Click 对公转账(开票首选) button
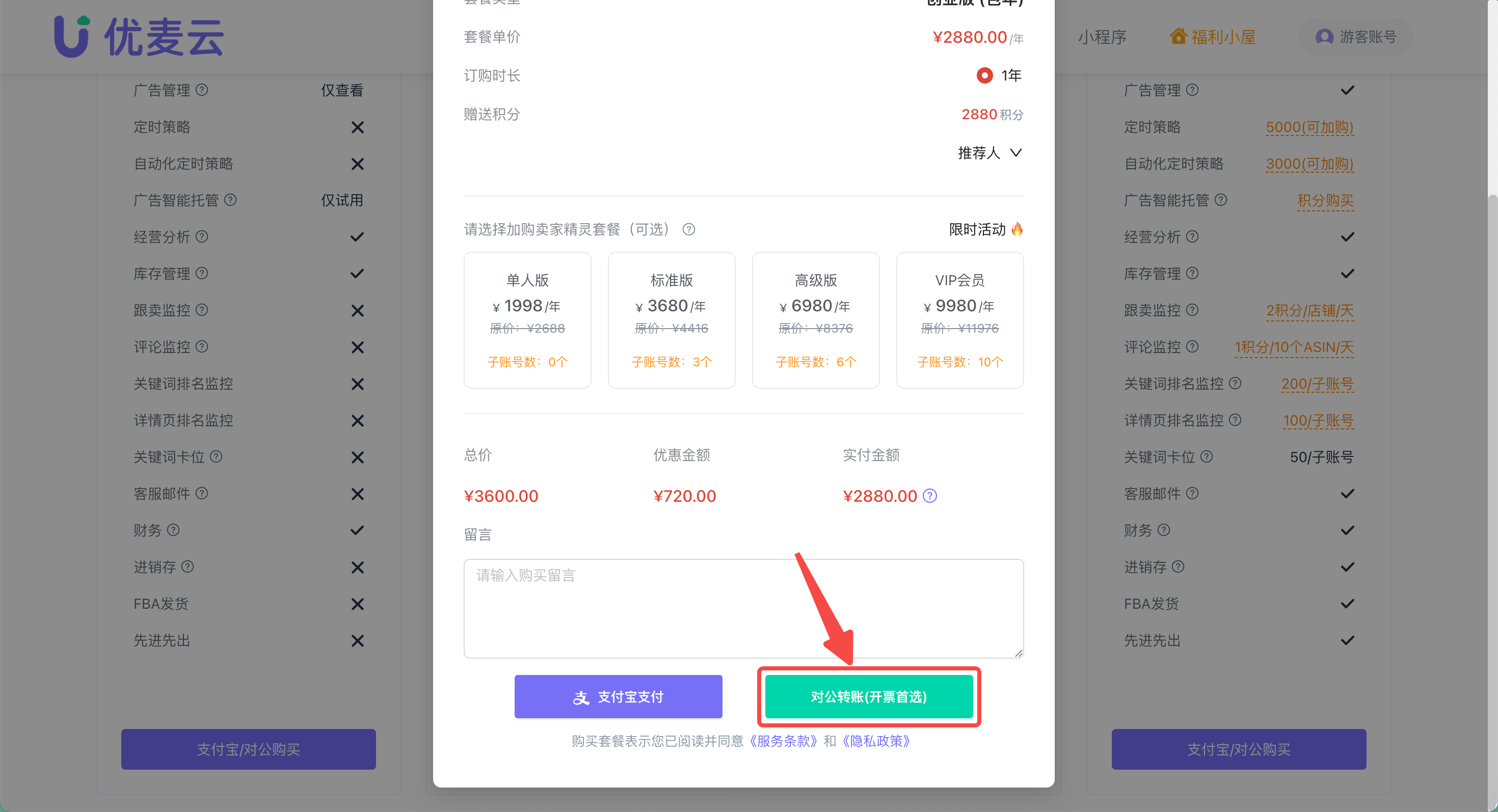1498x812 pixels. coord(868,696)
